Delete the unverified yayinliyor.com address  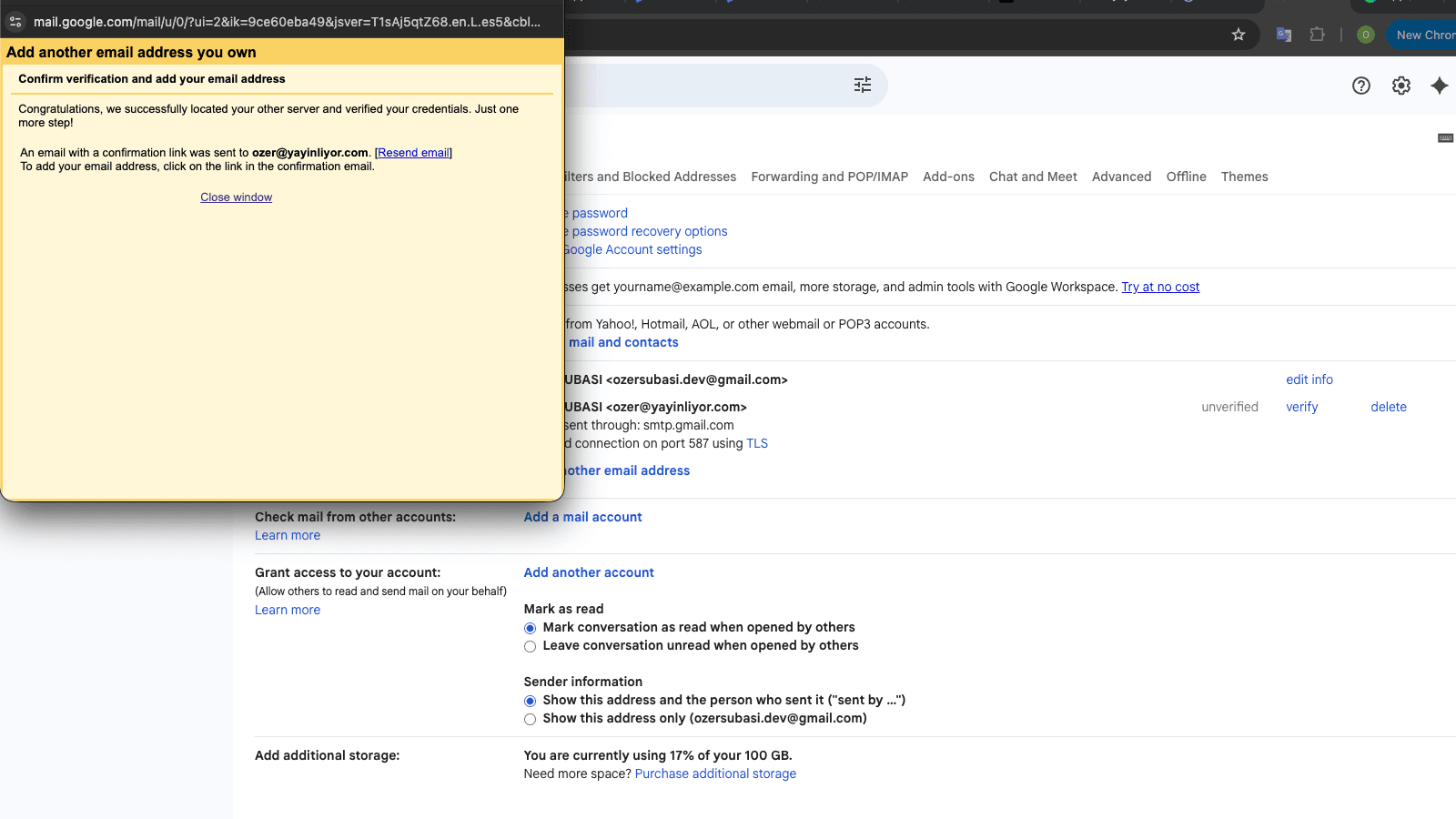tap(1388, 407)
